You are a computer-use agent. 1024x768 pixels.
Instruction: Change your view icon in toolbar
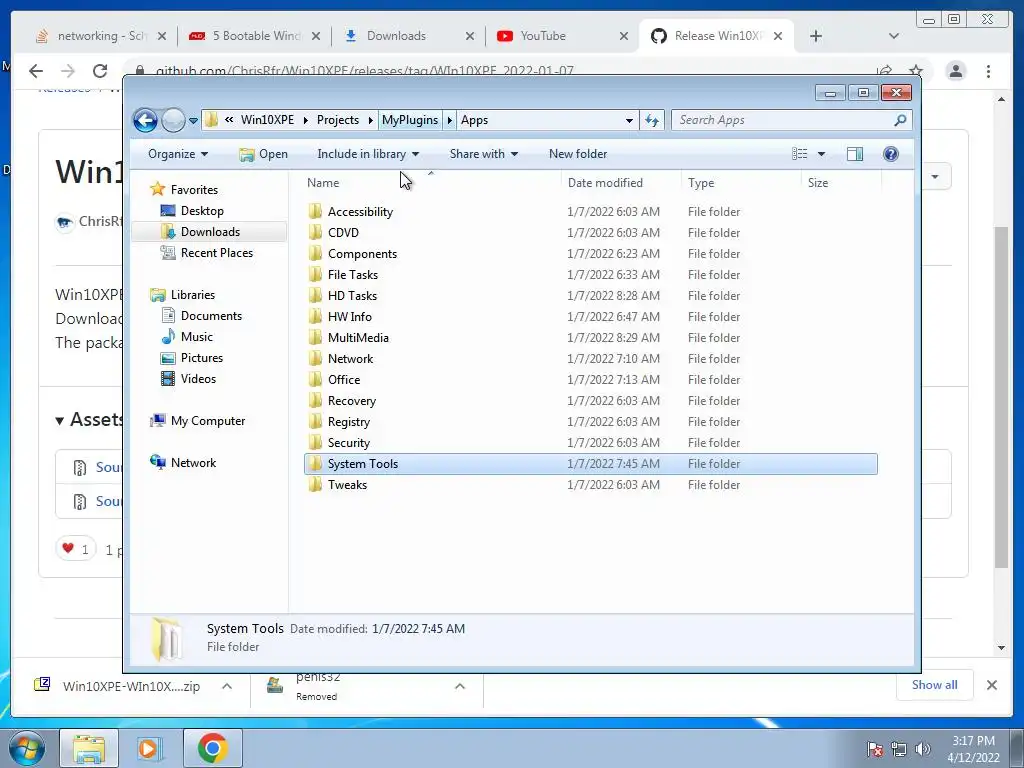tap(799, 154)
